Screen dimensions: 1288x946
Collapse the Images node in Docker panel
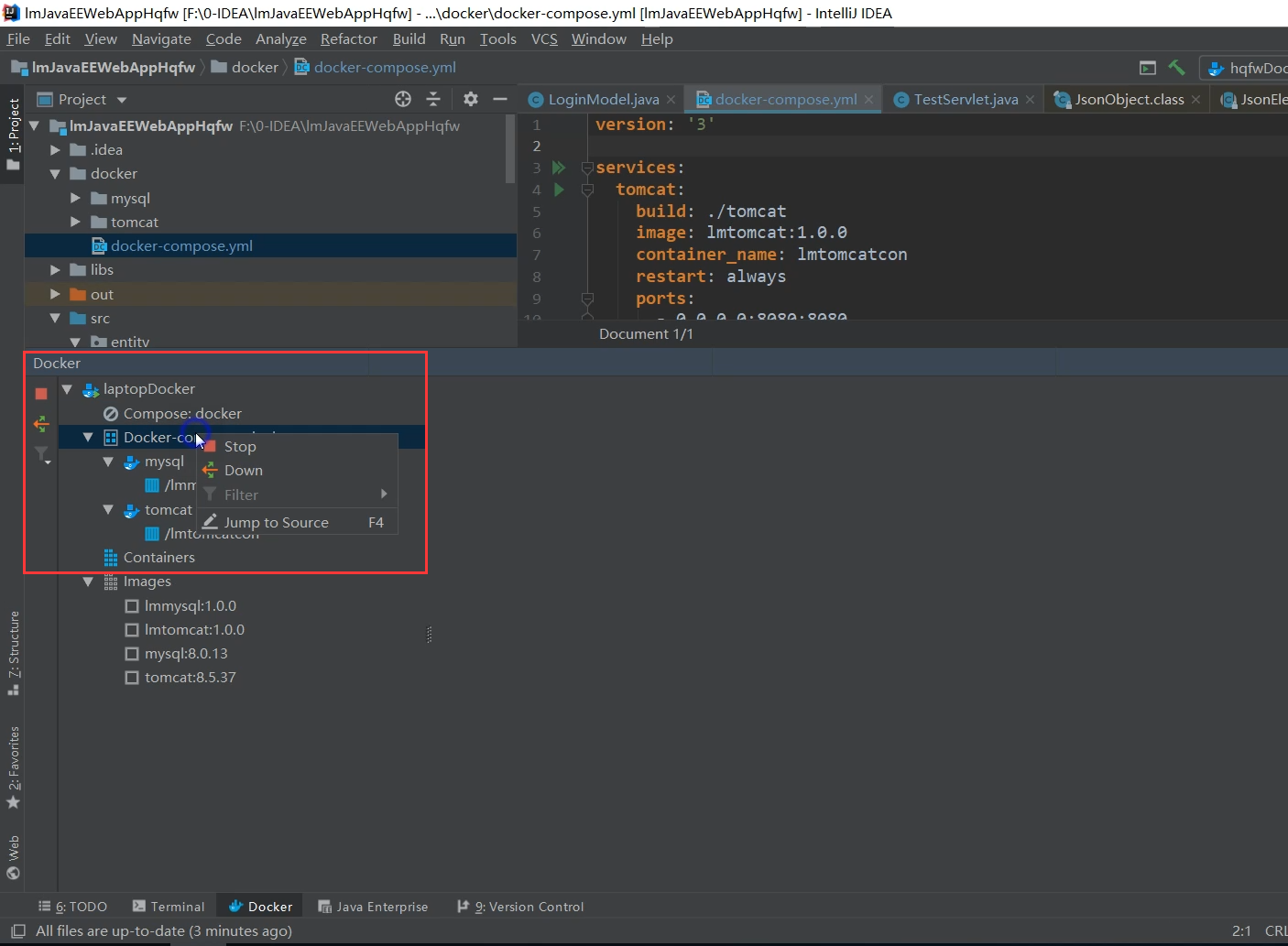(x=88, y=581)
